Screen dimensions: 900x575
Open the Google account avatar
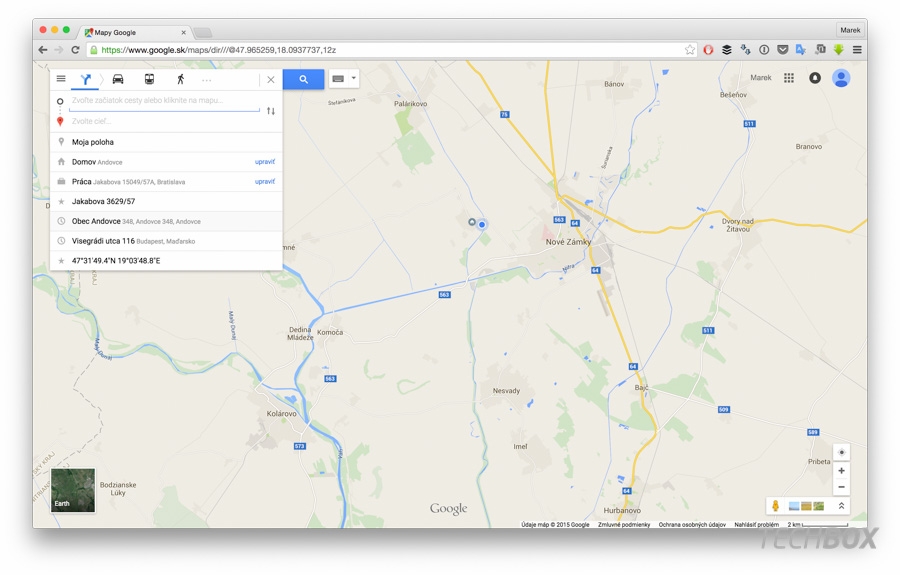point(841,78)
